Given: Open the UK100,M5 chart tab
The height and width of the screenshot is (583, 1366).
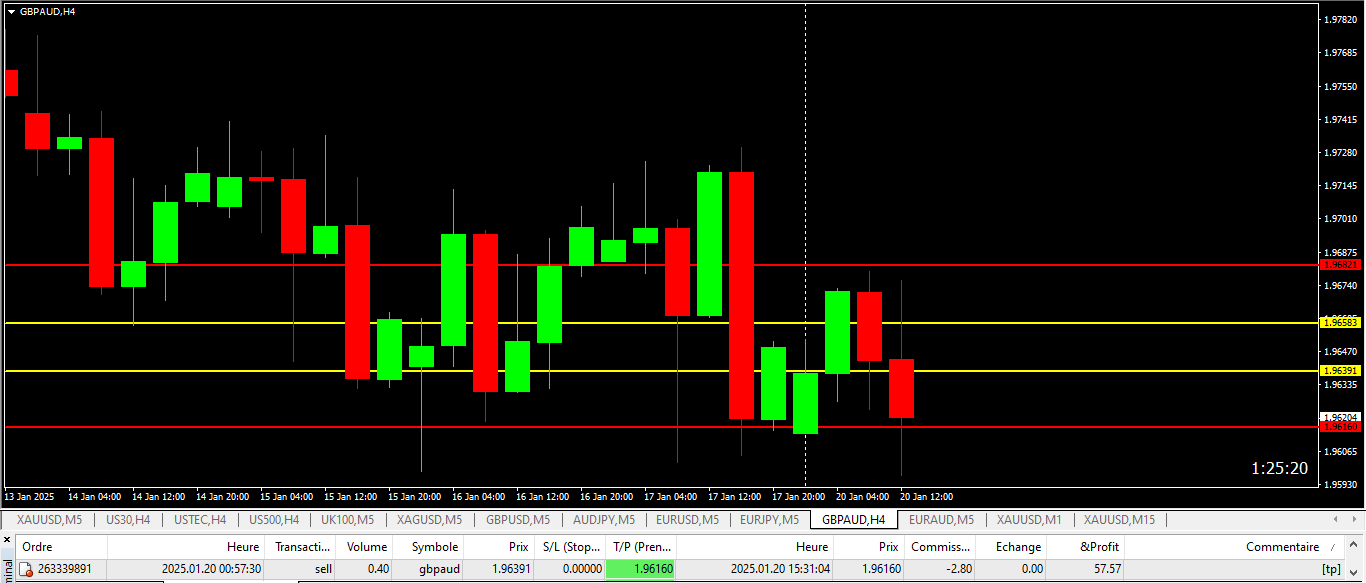Looking at the screenshot, I should 347,520.
